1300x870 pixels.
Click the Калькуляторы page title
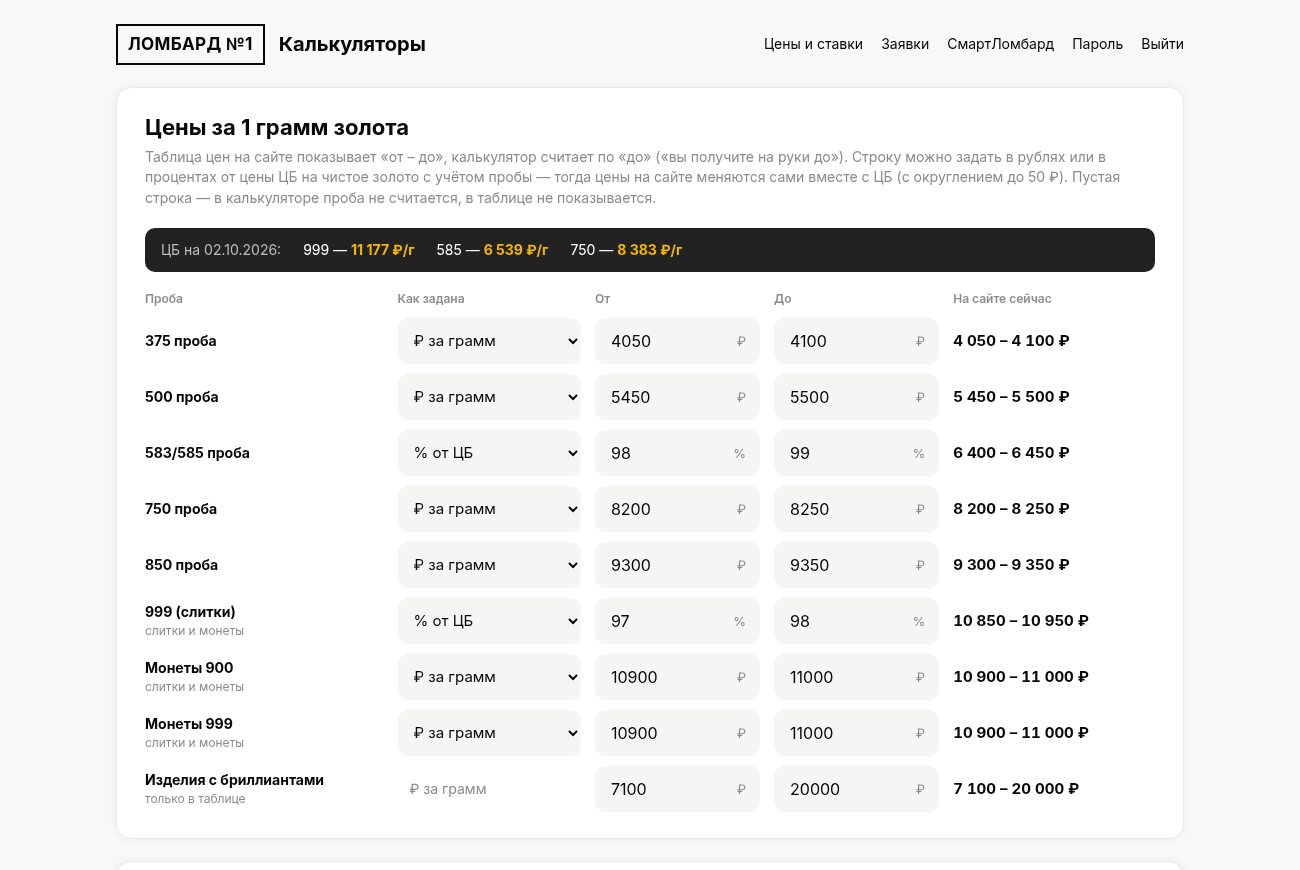(352, 44)
